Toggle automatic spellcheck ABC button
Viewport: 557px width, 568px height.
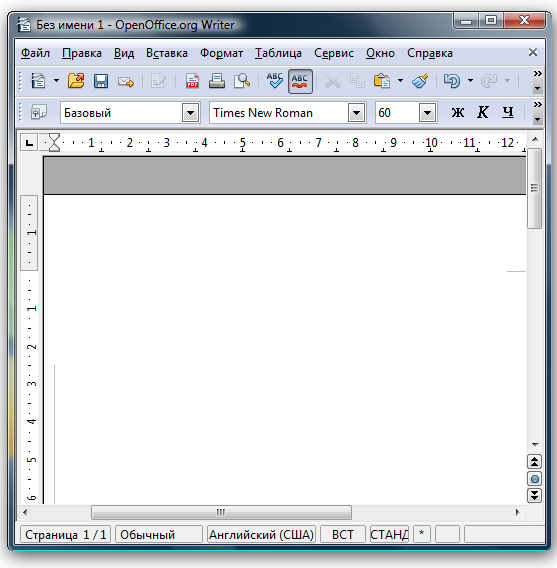coord(300,81)
